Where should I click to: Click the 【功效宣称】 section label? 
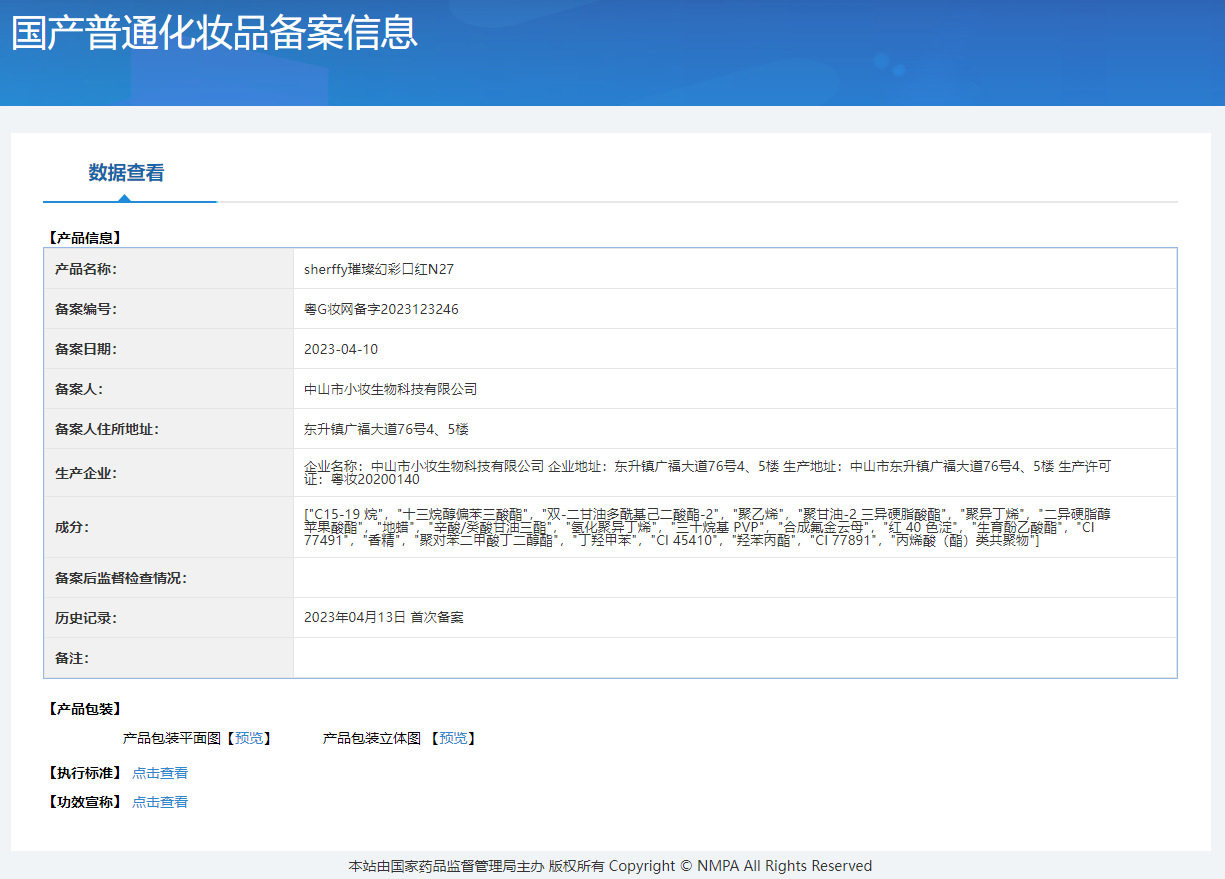point(84,802)
